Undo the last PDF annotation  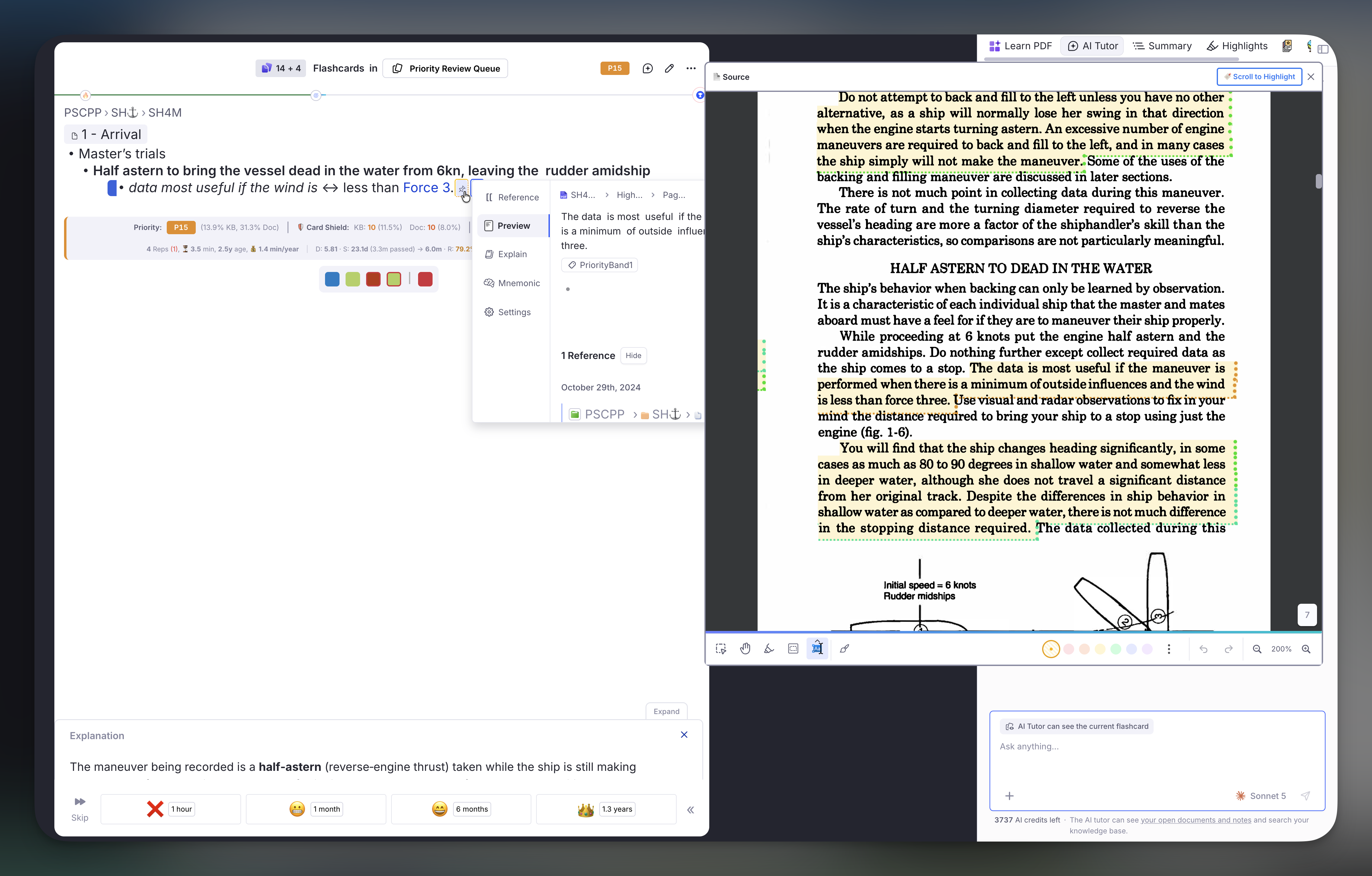pyautogui.click(x=1203, y=648)
